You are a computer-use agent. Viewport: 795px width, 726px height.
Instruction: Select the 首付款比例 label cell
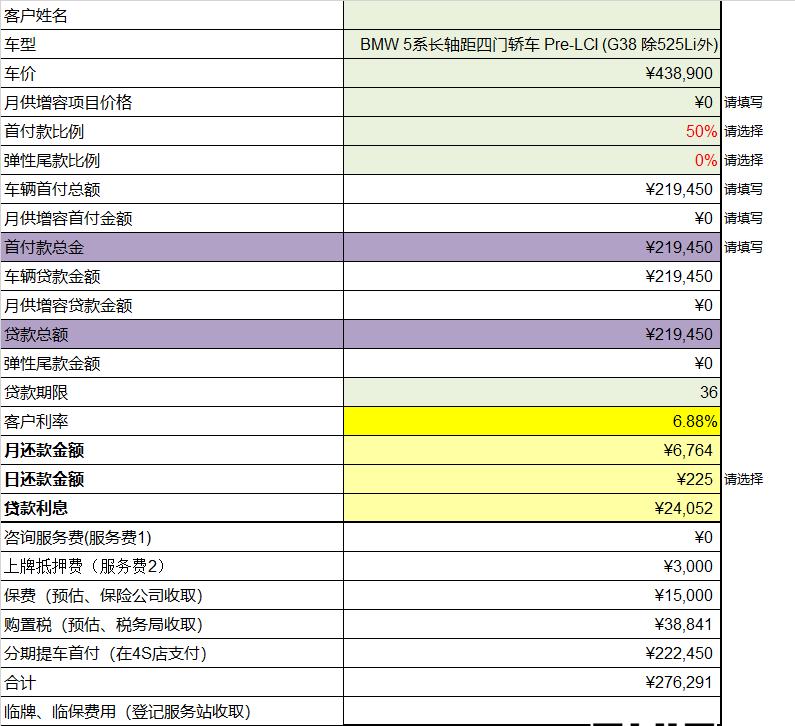click(x=172, y=131)
